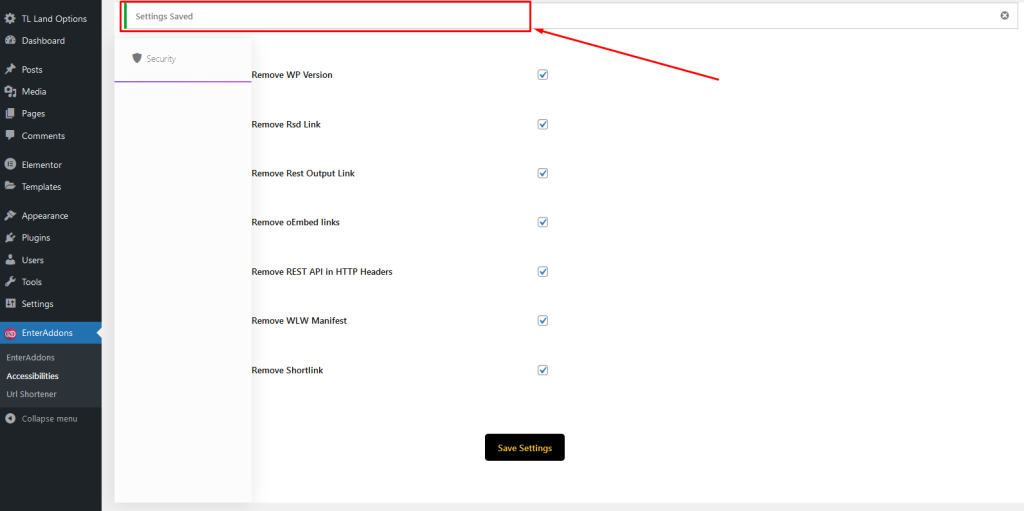The image size is (1024, 511).
Task: Click the Plugins plug icon
Action: pos(10,237)
